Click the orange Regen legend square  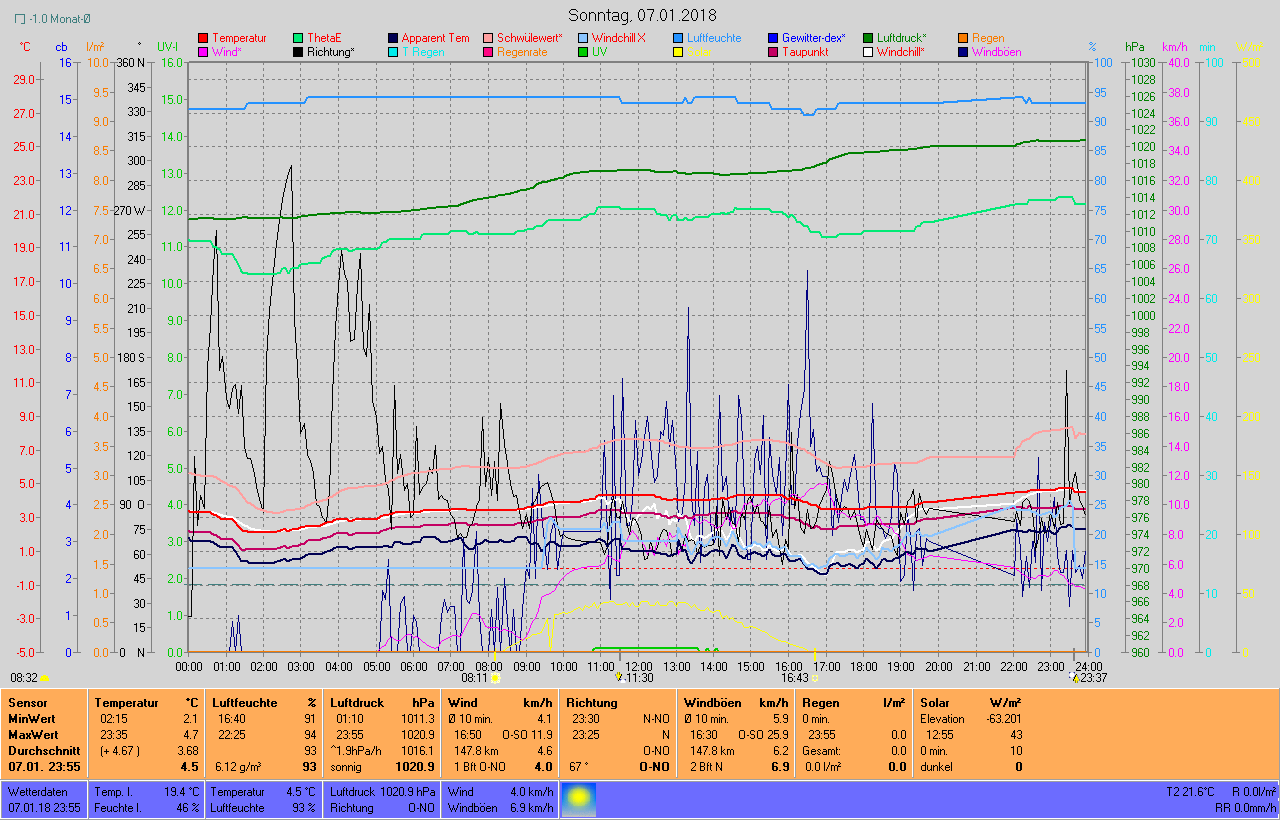point(963,38)
